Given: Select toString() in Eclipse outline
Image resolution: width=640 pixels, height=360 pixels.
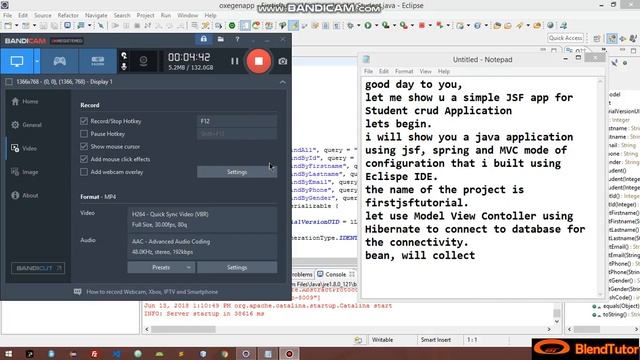Looking at the screenshot, I should click(x=615, y=314).
